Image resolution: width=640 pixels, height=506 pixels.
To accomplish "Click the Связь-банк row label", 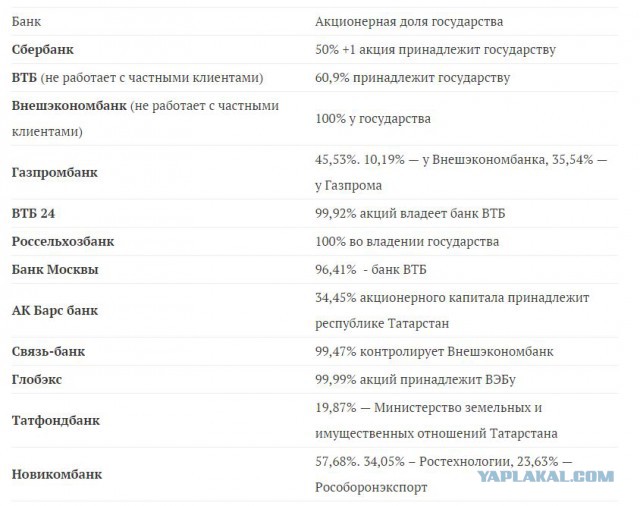I will point(48,352).
